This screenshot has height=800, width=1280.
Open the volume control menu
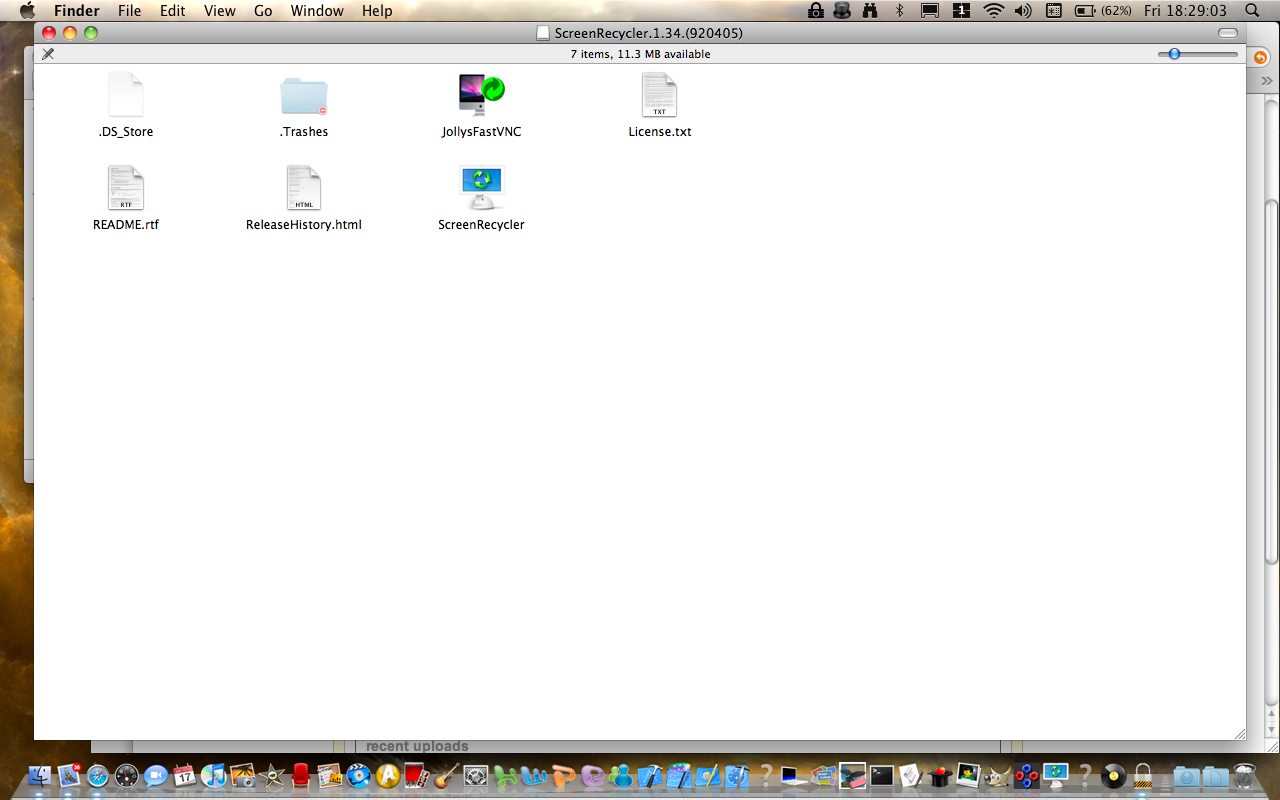coord(1023,11)
